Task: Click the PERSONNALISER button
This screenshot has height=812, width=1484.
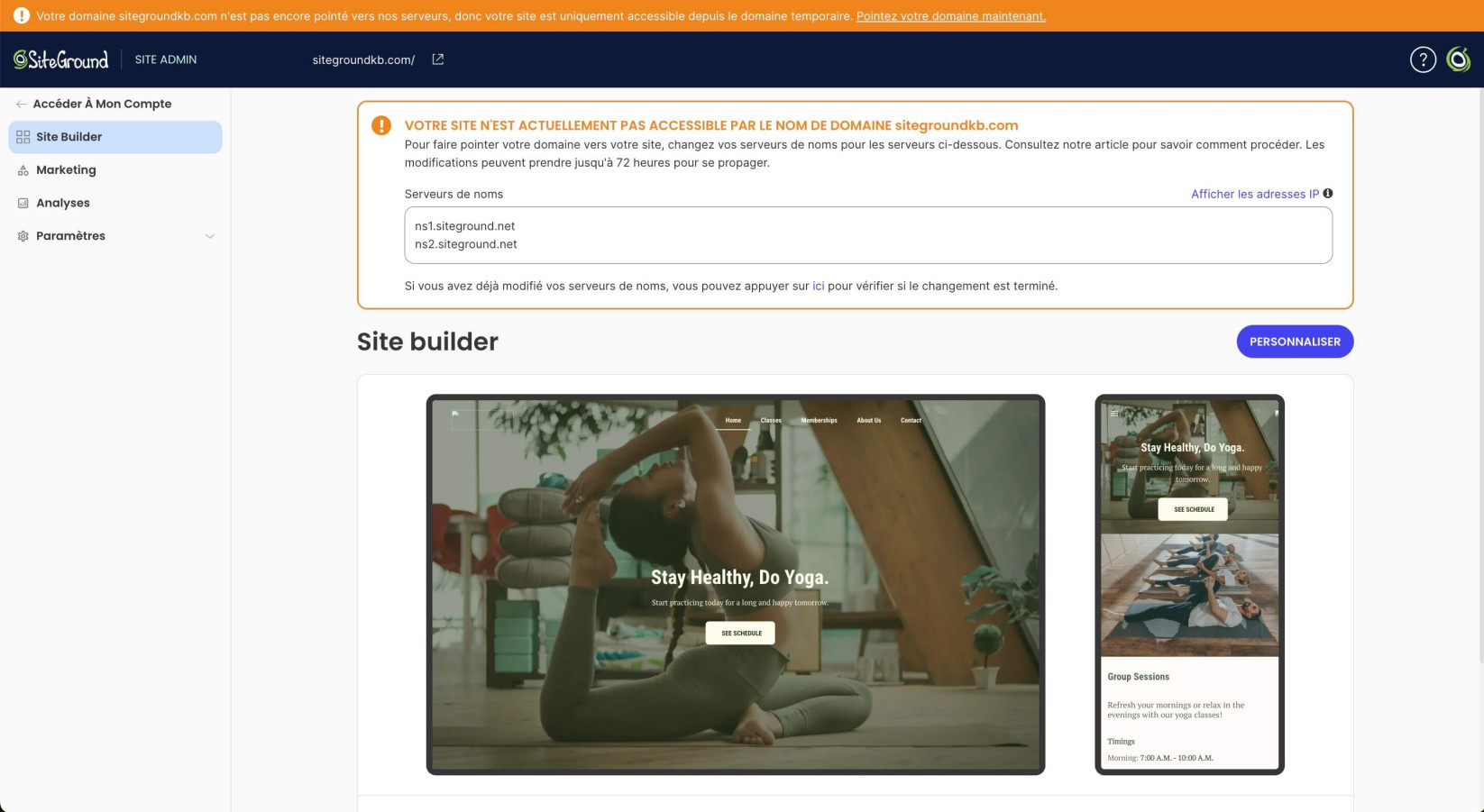Action: [1295, 342]
